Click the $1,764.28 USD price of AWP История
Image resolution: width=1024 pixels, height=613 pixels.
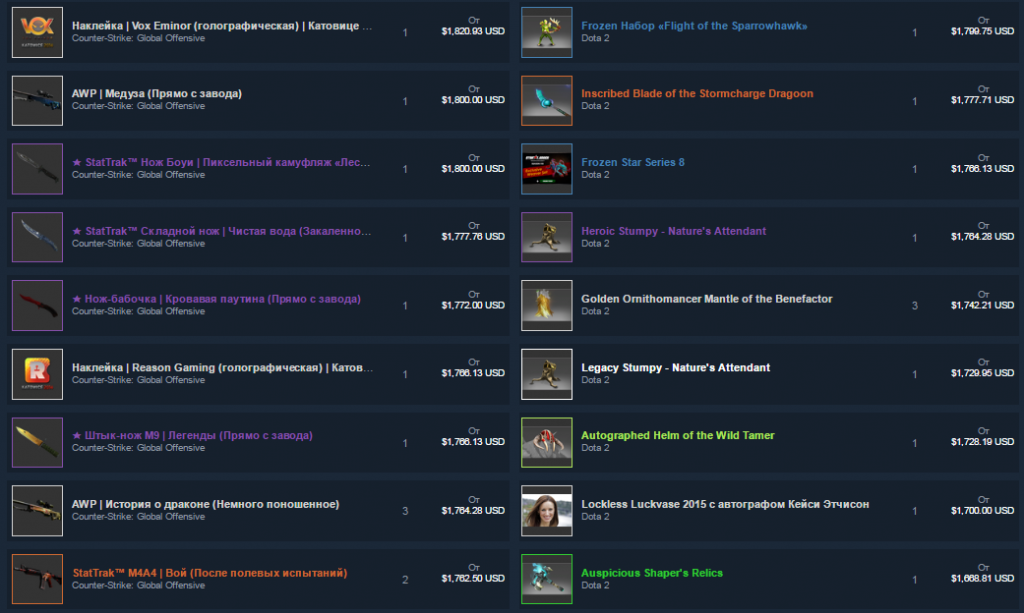[473, 510]
